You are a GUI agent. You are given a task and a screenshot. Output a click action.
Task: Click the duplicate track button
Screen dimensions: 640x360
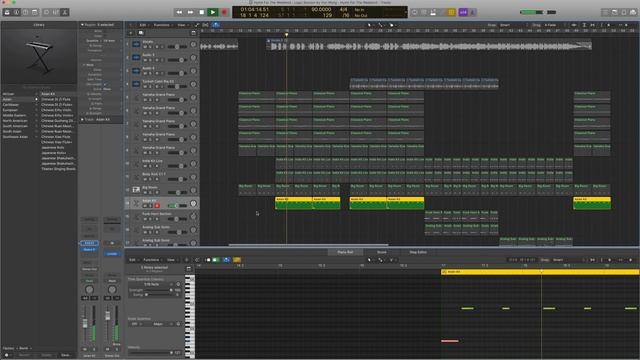pos(141,33)
